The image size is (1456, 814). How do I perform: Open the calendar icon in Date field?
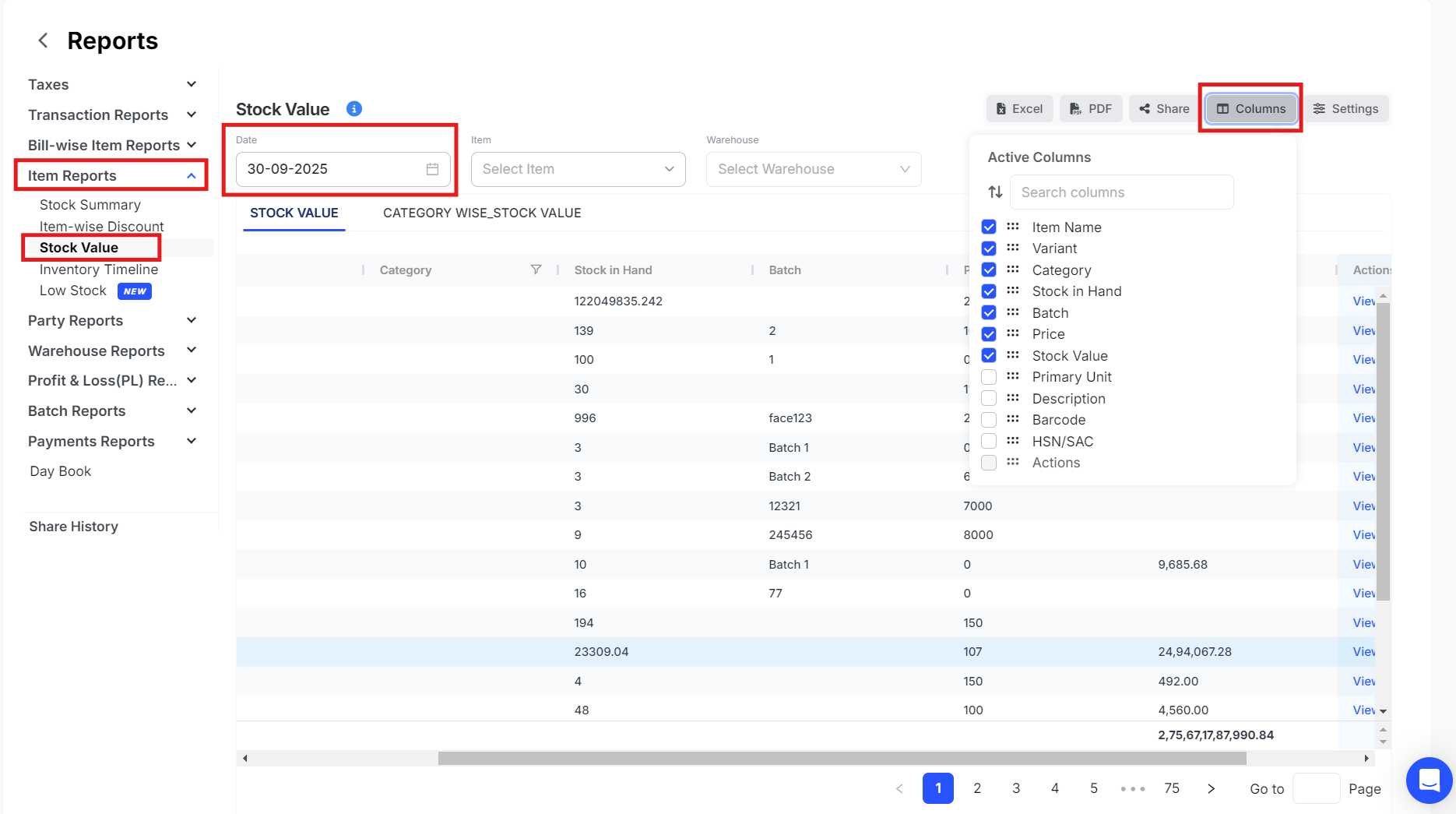[x=432, y=169]
